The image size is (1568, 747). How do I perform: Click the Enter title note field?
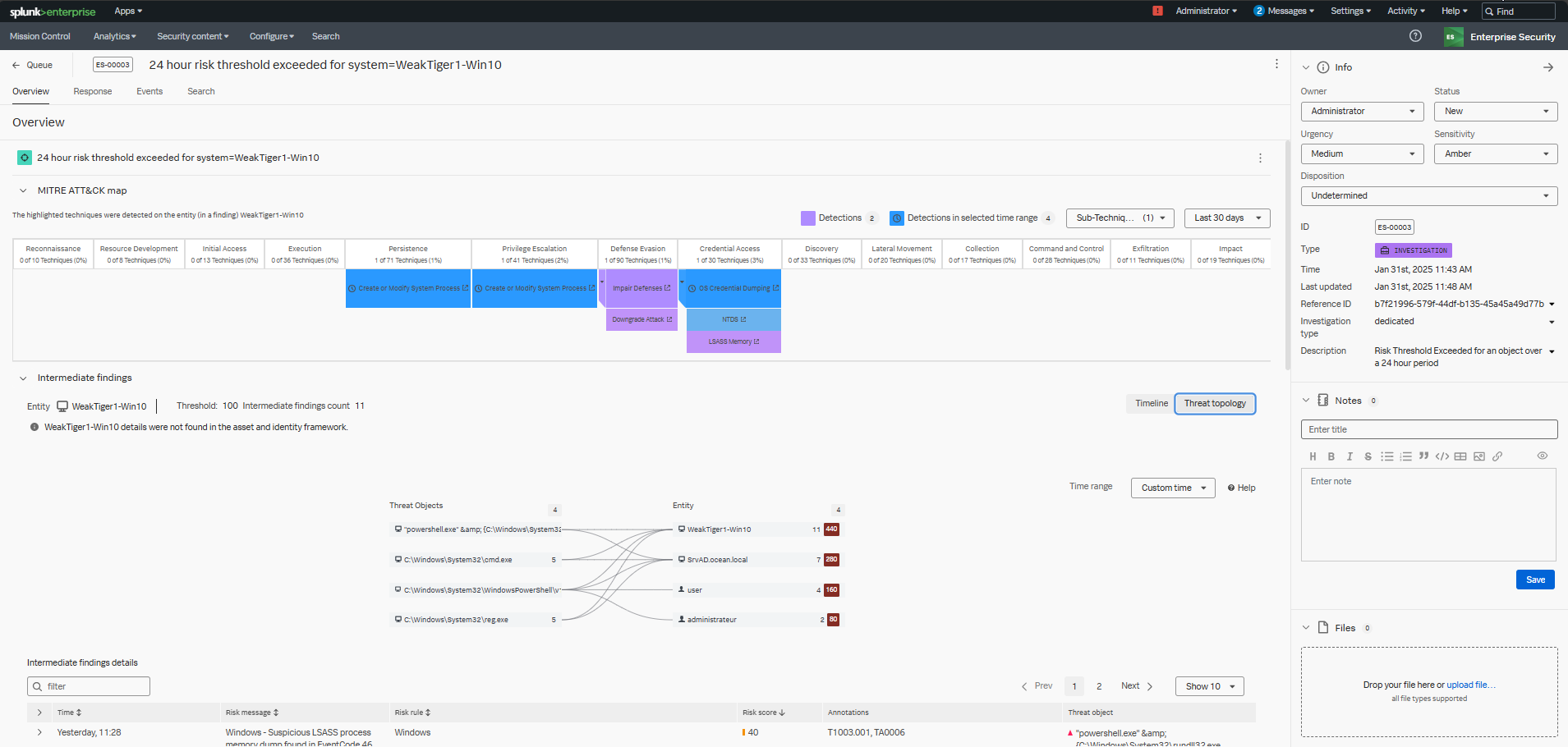click(x=1429, y=429)
